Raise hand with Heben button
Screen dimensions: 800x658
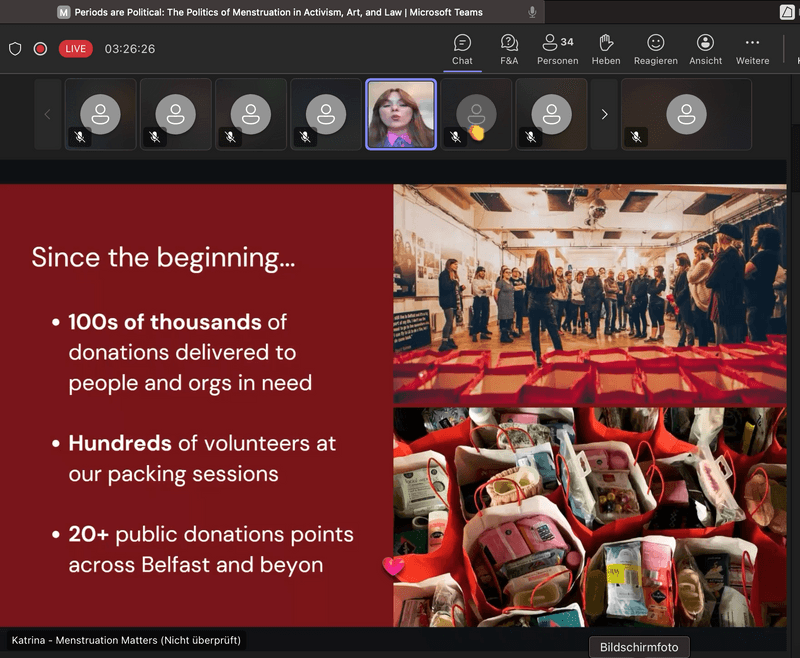pyautogui.click(x=605, y=49)
